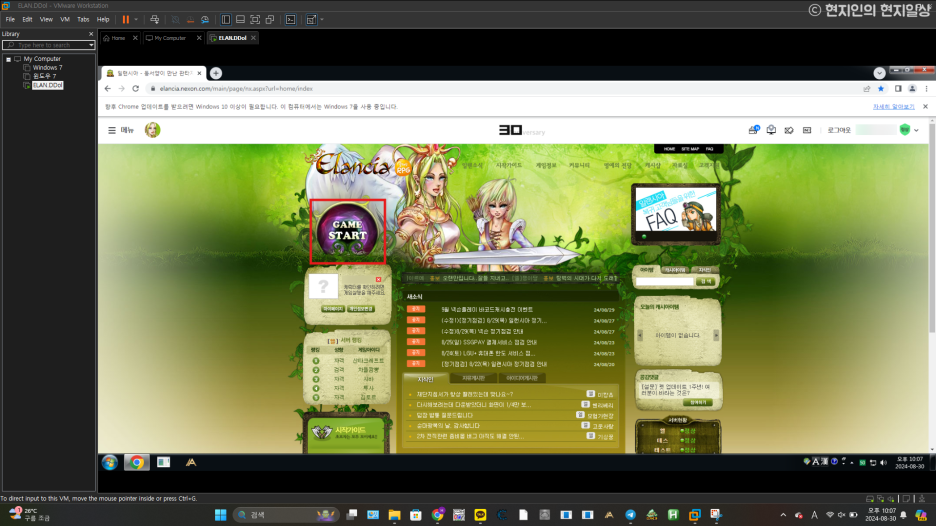Image resolution: width=936 pixels, height=526 pixels.
Task: Take a snapshot of this virtual machine
Action: (176, 20)
